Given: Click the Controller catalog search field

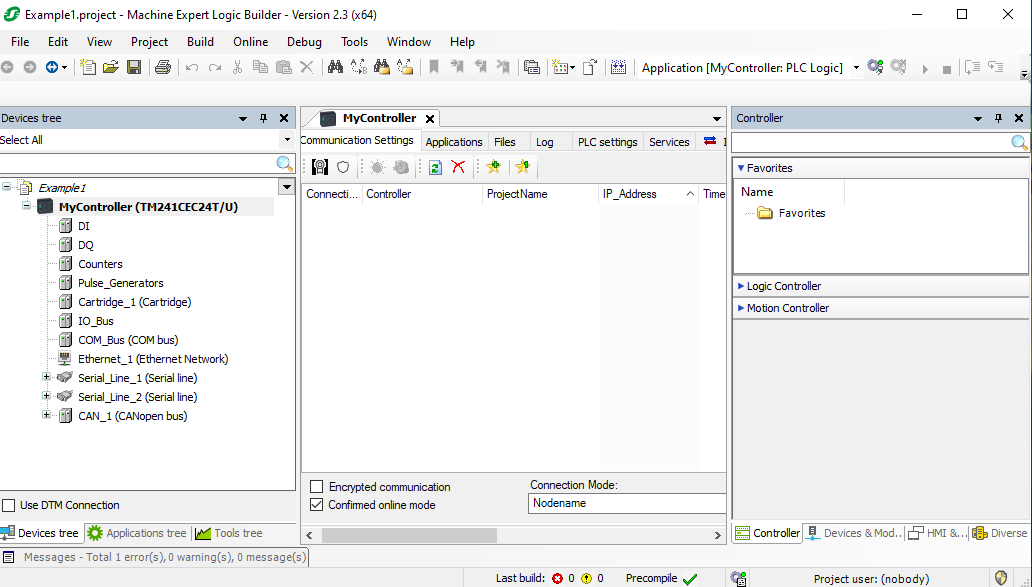Looking at the screenshot, I should (x=870, y=143).
